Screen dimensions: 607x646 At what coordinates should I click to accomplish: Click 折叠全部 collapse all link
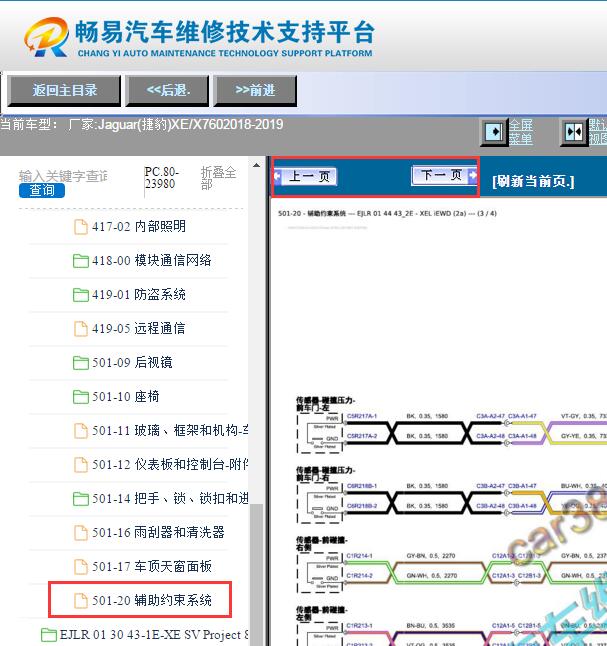click(218, 178)
